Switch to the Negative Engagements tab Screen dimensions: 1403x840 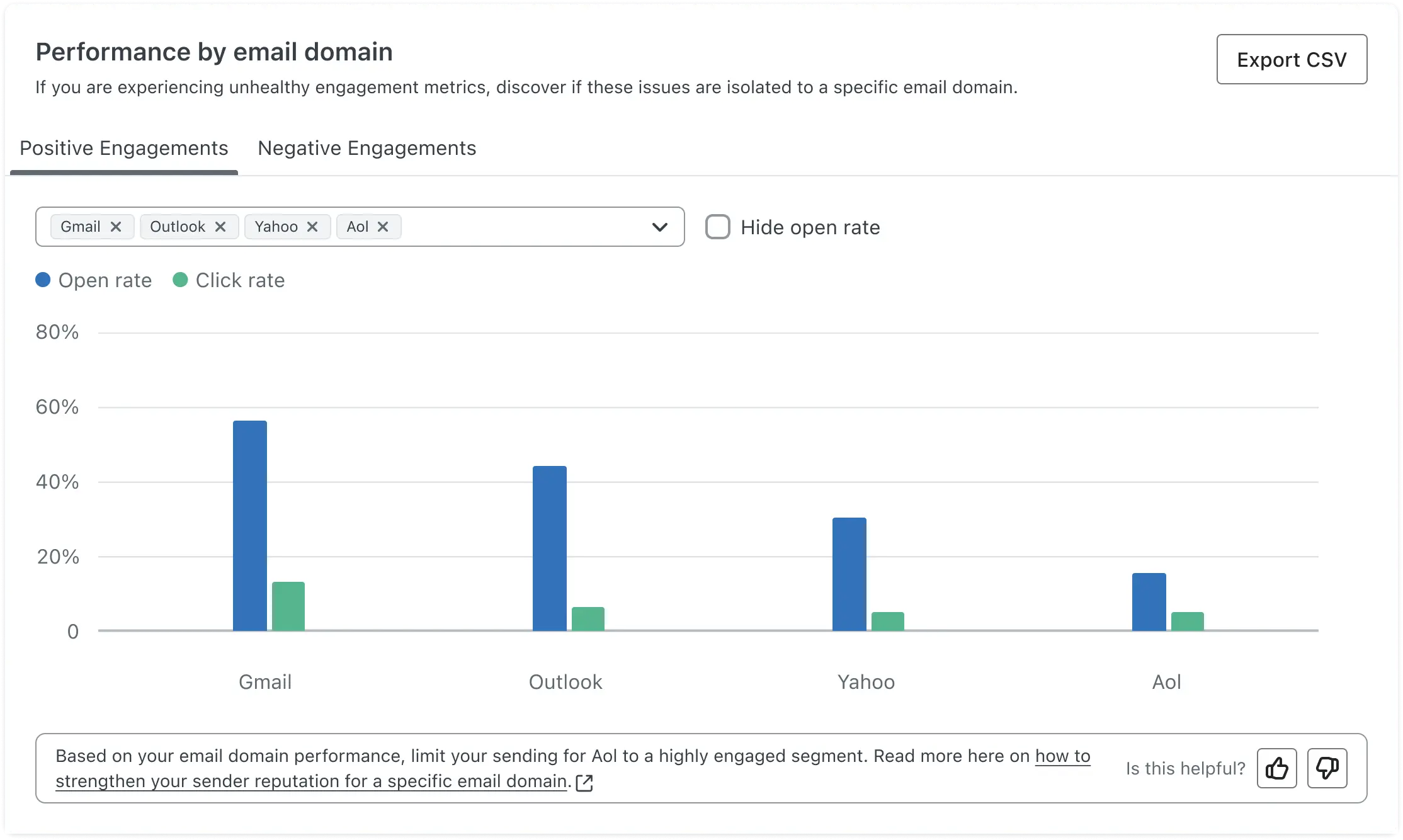(x=366, y=148)
